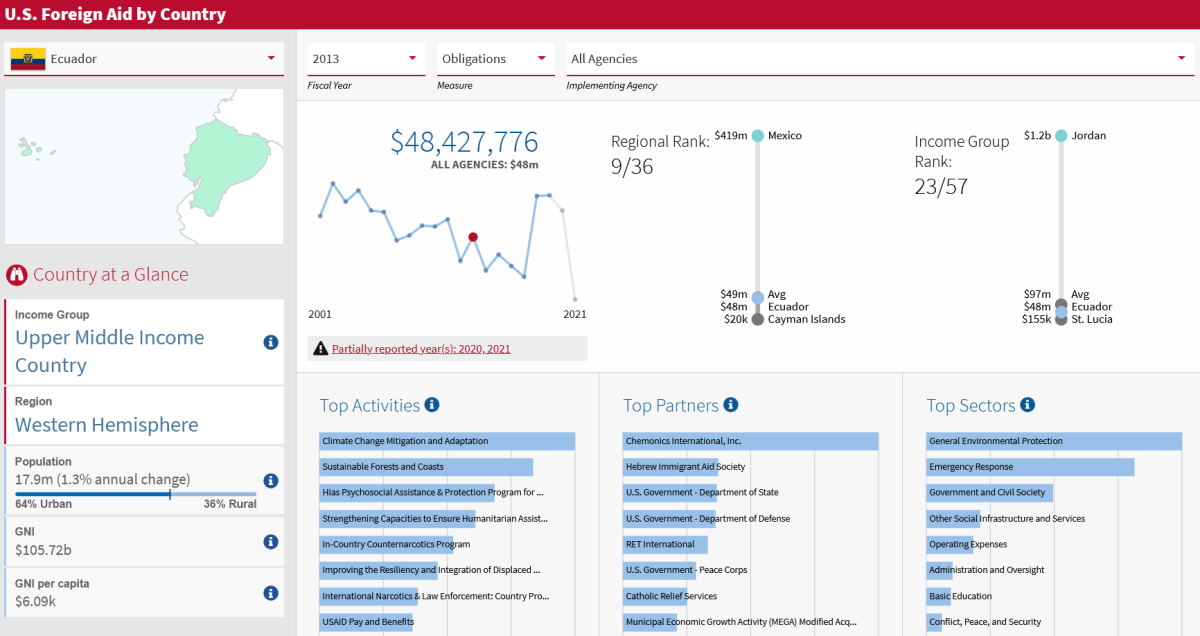
Task: Select the red 2013 point on chart
Action: [473, 238]
